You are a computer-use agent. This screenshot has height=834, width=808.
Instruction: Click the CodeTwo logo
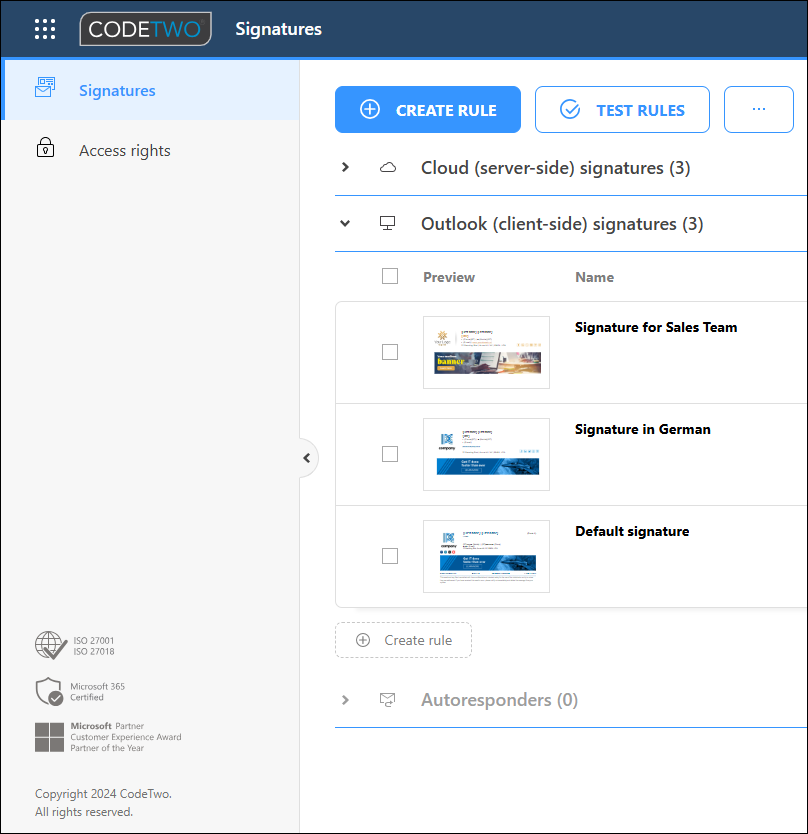click(146, 29)
